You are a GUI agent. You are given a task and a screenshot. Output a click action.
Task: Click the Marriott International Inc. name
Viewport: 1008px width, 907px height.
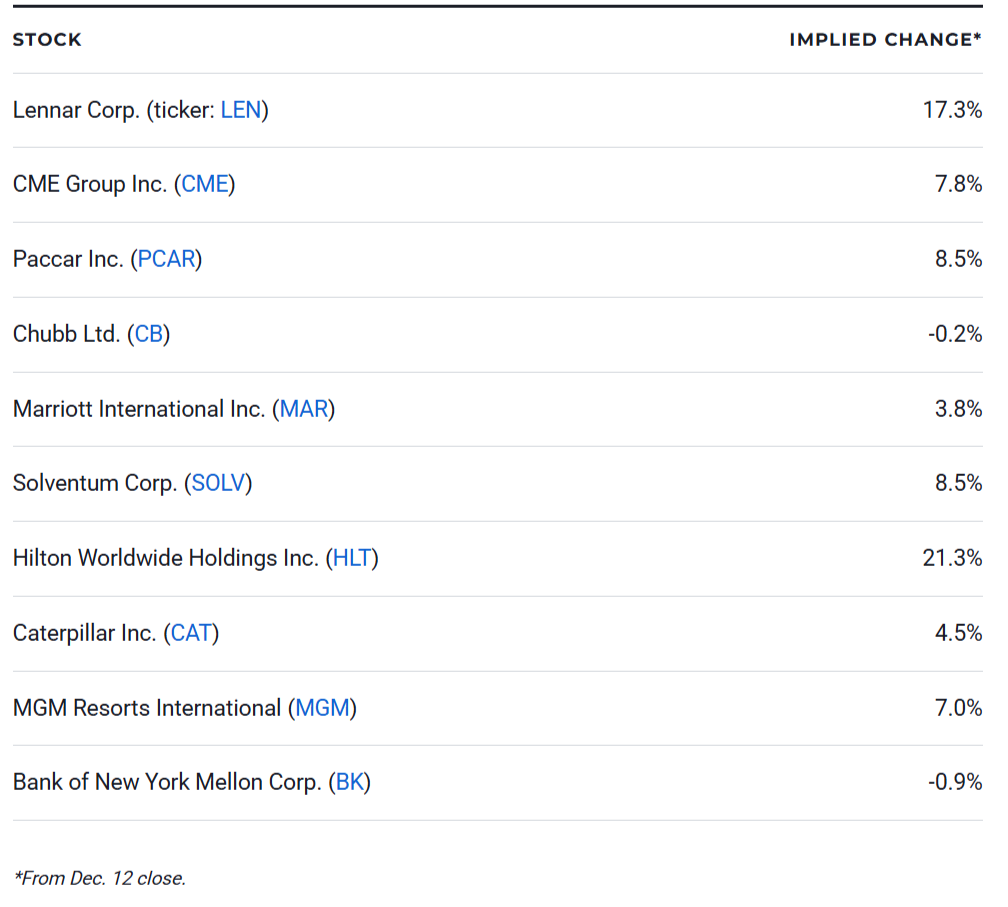(139, 409)
